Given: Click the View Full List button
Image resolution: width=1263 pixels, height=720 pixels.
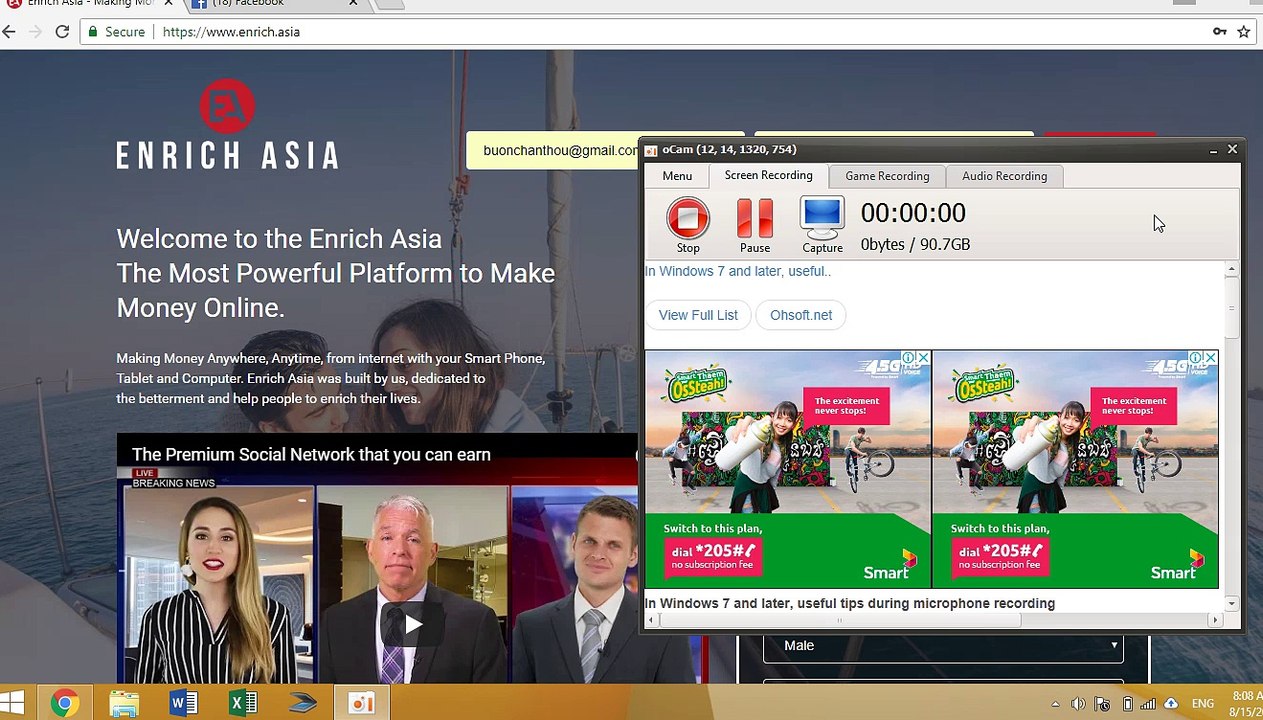Looking at the screenshot, I should click(698, 315).
